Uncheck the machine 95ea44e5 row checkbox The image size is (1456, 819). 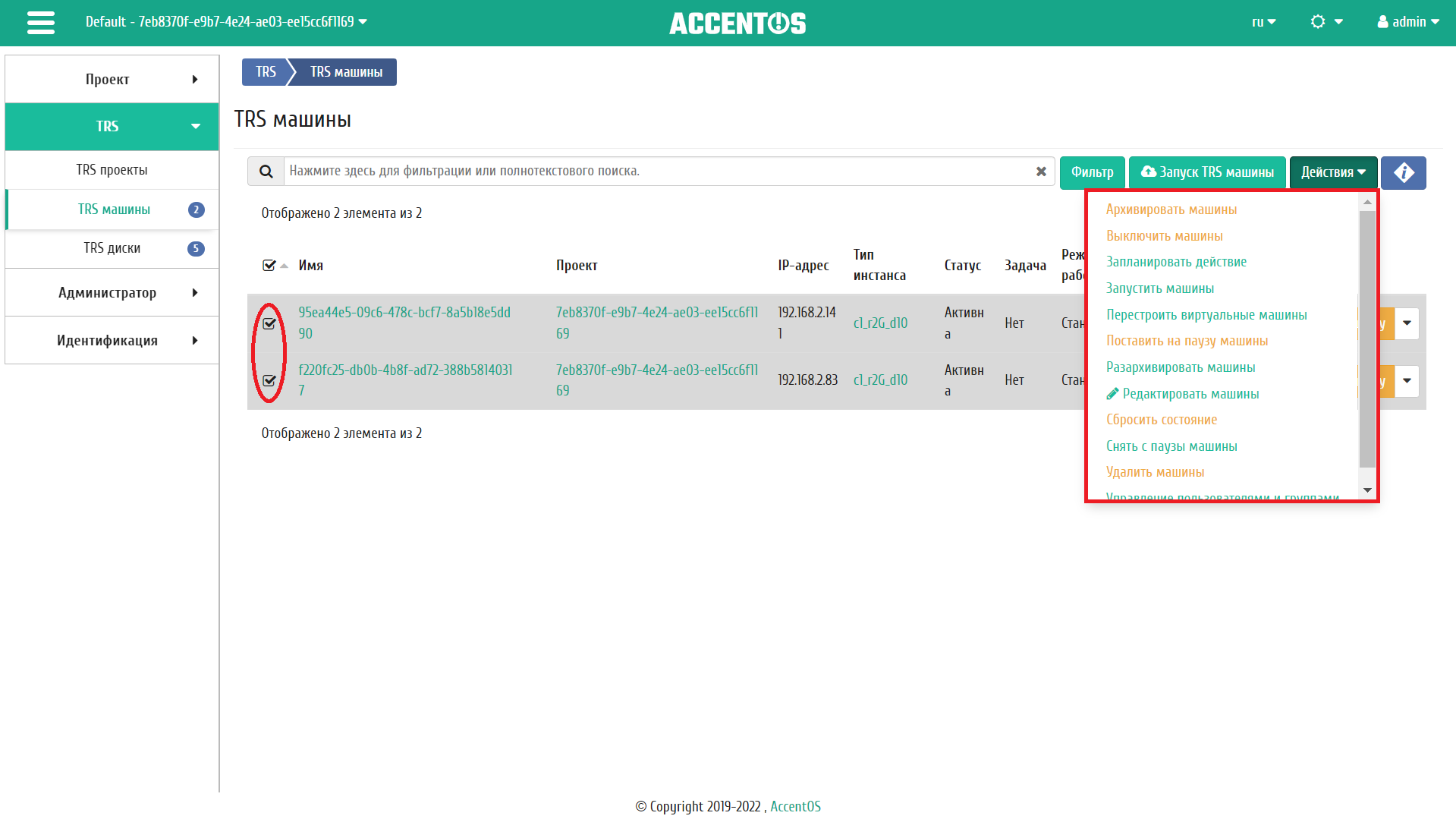269,323
